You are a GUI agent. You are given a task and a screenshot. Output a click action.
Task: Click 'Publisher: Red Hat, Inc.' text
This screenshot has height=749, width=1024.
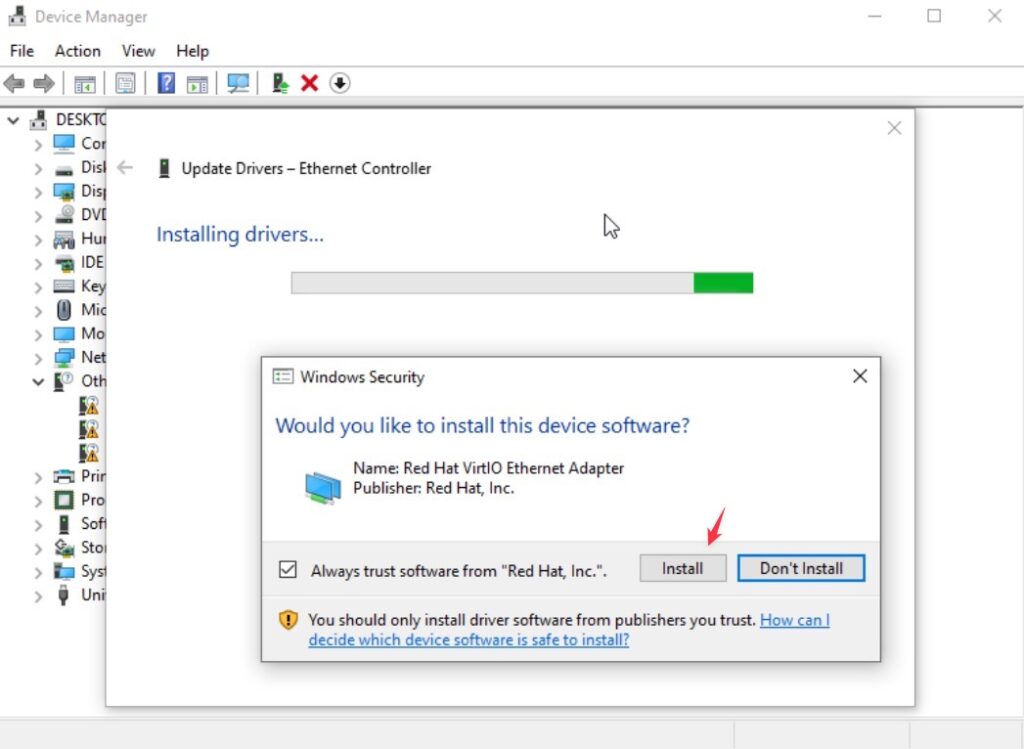(x=434, y=488)
